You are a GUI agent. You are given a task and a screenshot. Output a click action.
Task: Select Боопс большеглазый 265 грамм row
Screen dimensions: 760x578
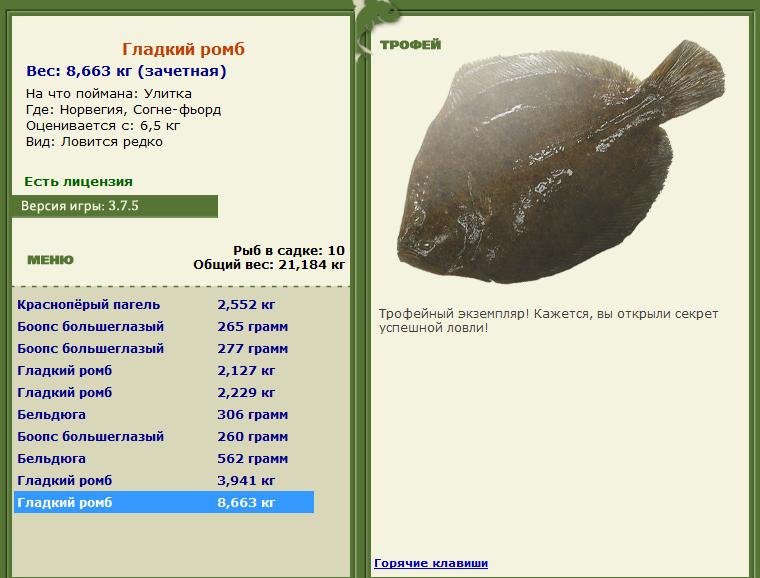click(x=164, y=327)
